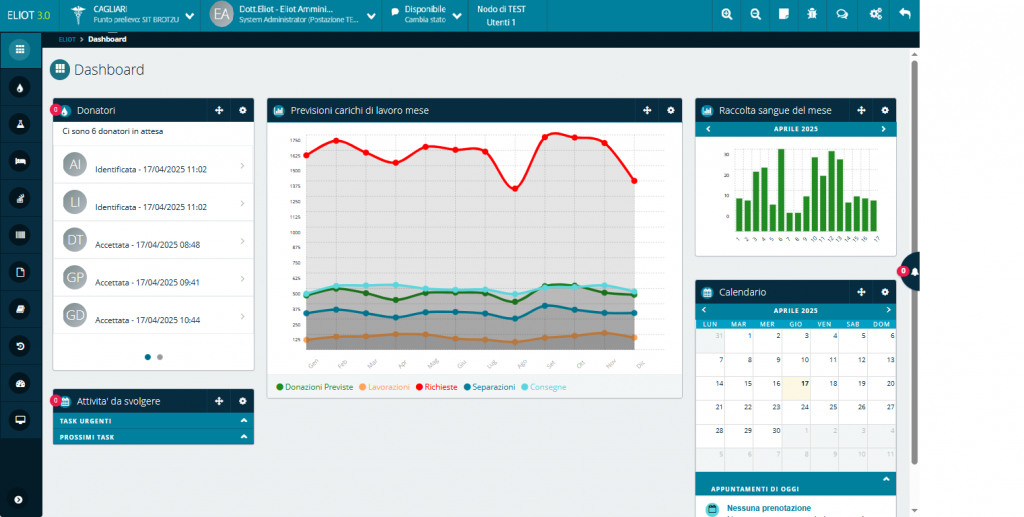Open the sticky note icon in header
This screenshot has width=1024, height=517.
point(785,14)
